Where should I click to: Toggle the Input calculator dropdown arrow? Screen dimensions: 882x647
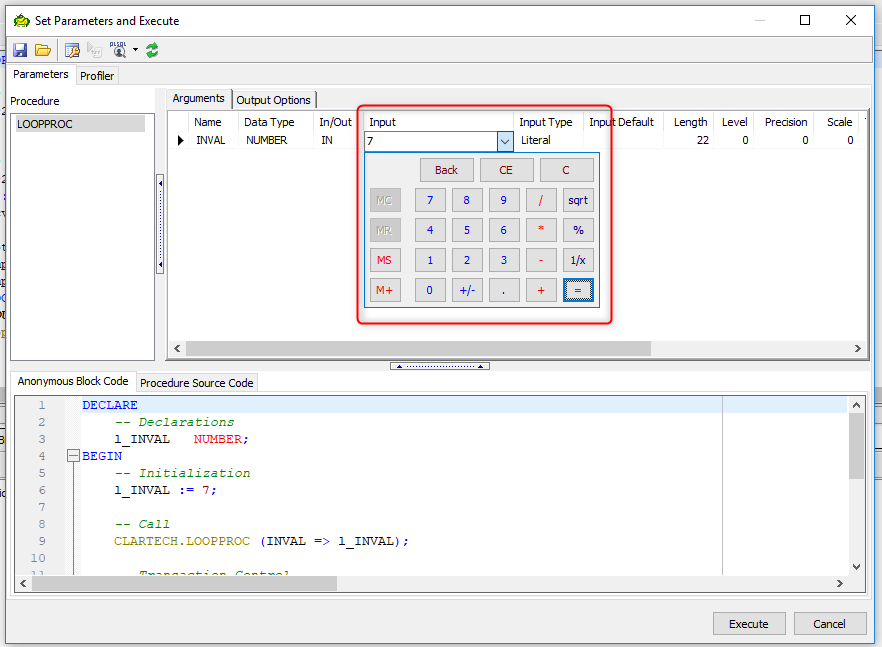pyautogui.click(x=505, y=141)
